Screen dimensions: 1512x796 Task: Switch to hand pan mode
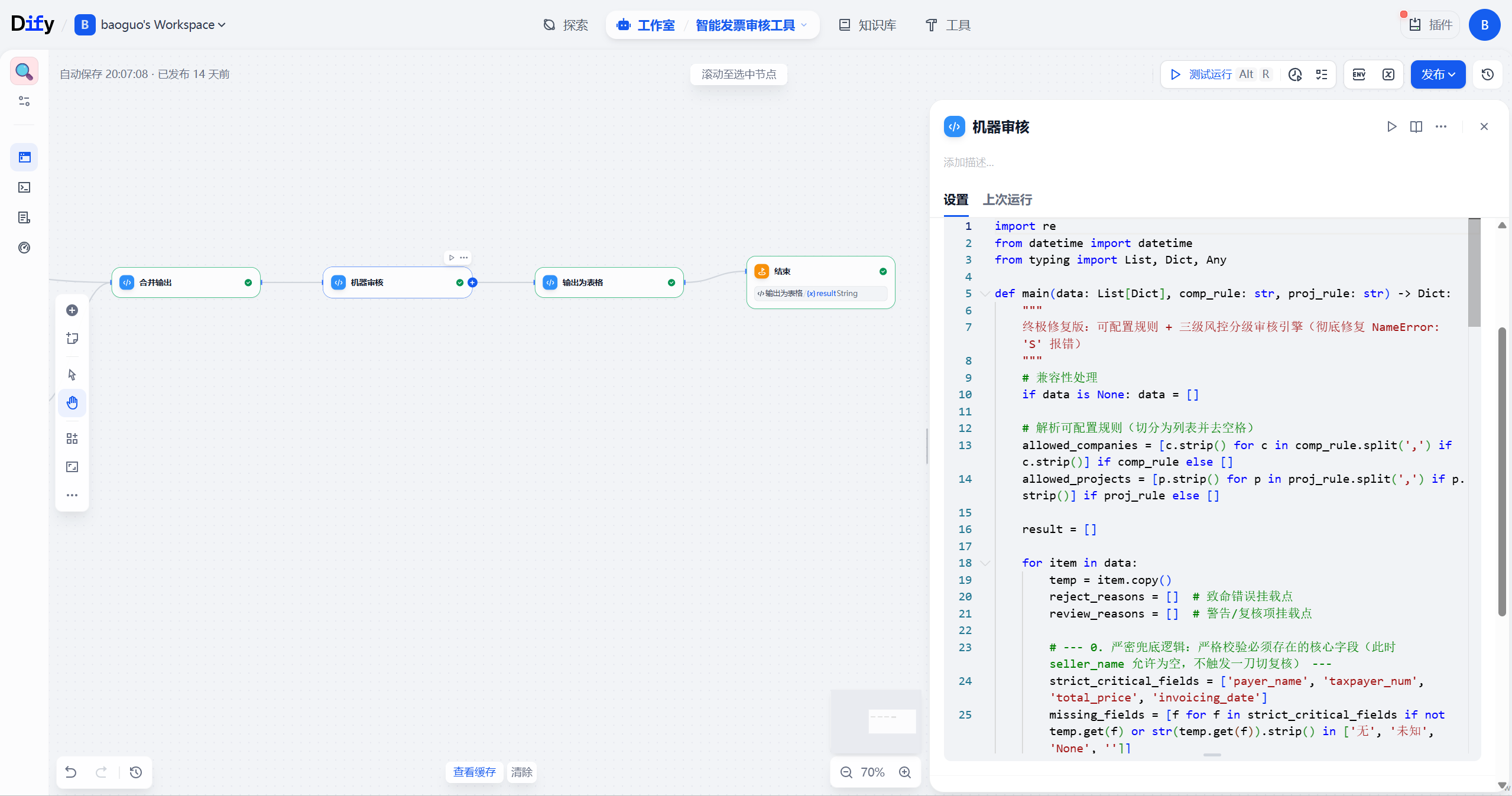[72, 403]
